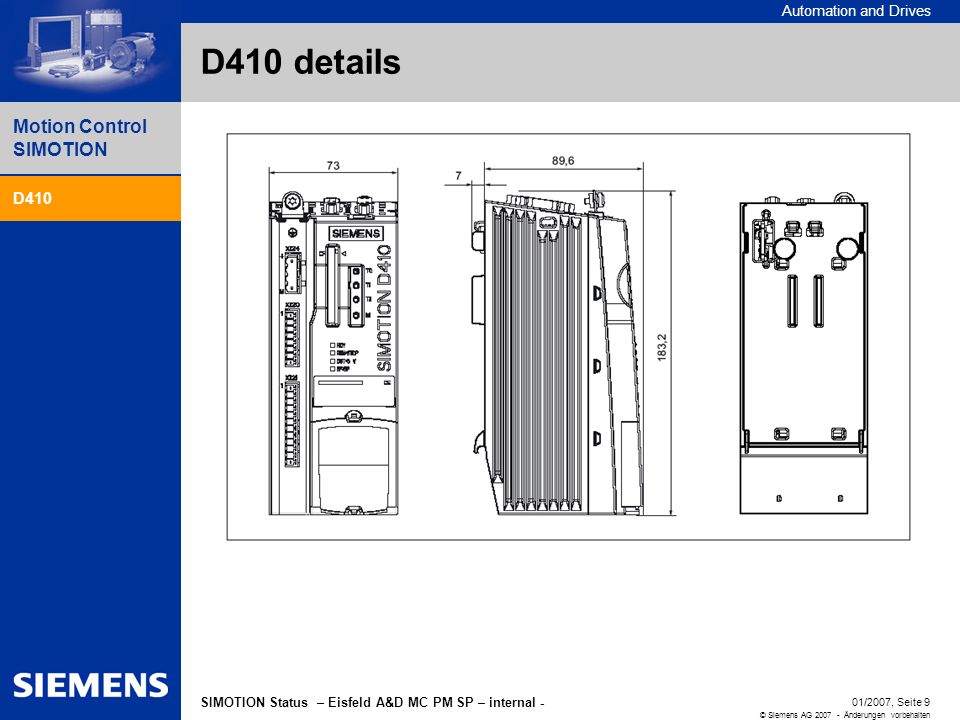Click the 89,6 depth dimension label
The image size is (960, 720).
point(563,160)
